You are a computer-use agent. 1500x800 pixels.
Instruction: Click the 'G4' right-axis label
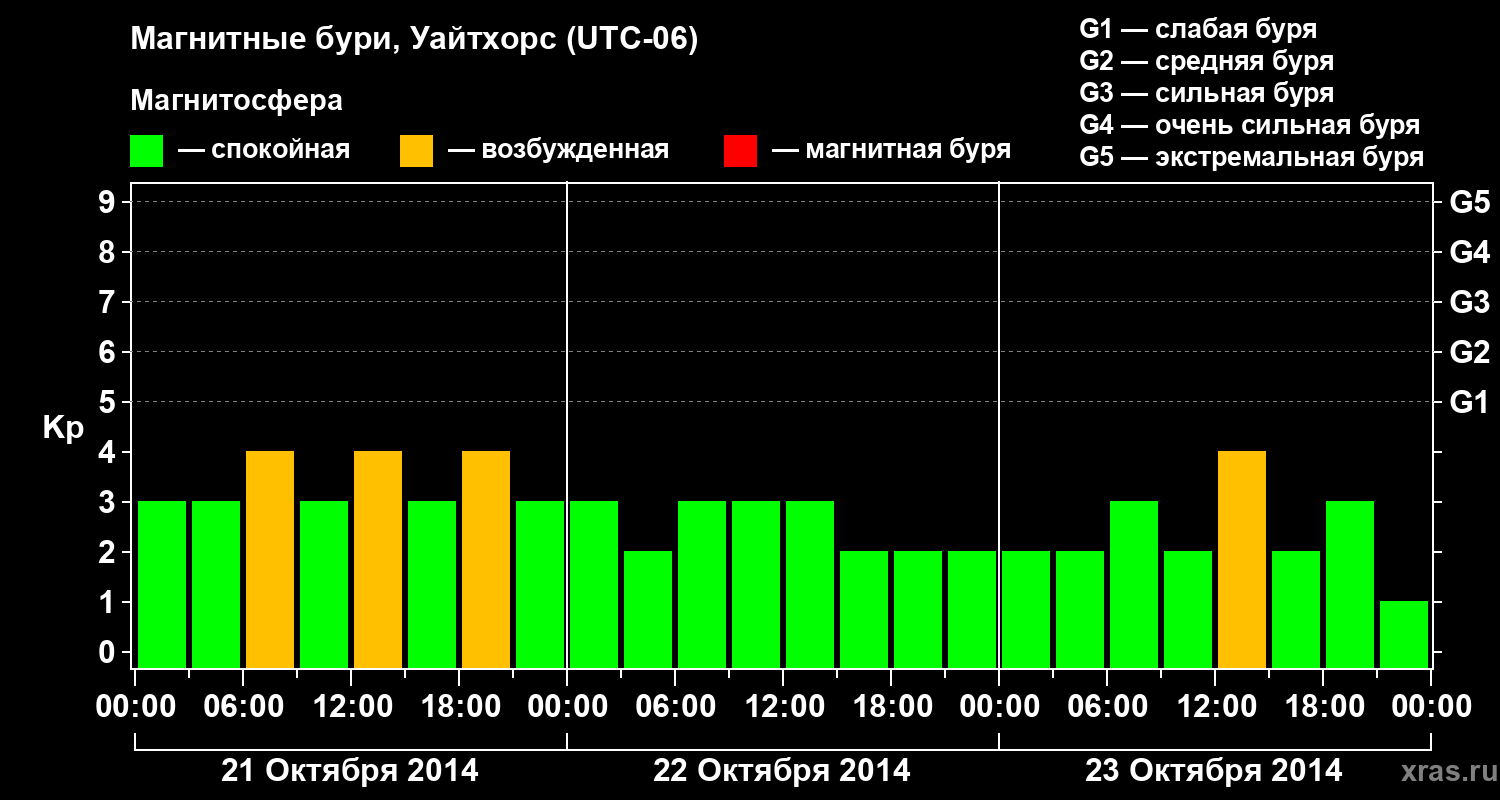(1469, 252)
